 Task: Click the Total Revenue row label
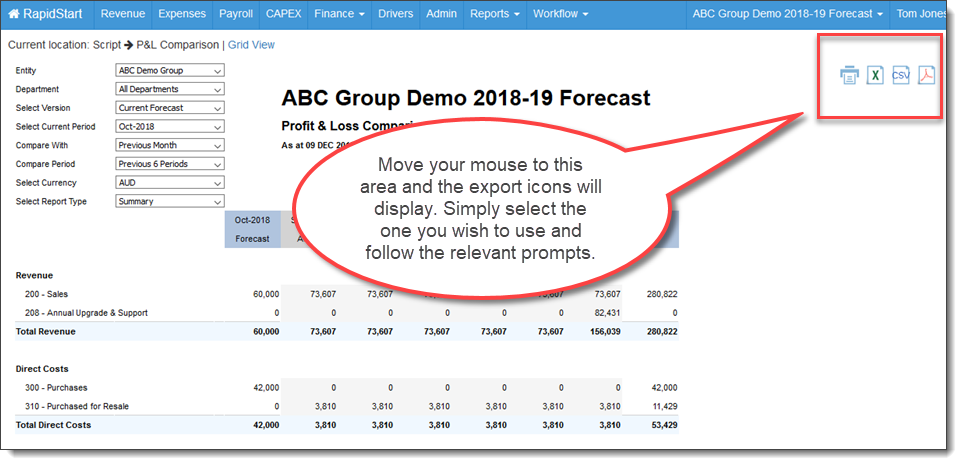45,332
